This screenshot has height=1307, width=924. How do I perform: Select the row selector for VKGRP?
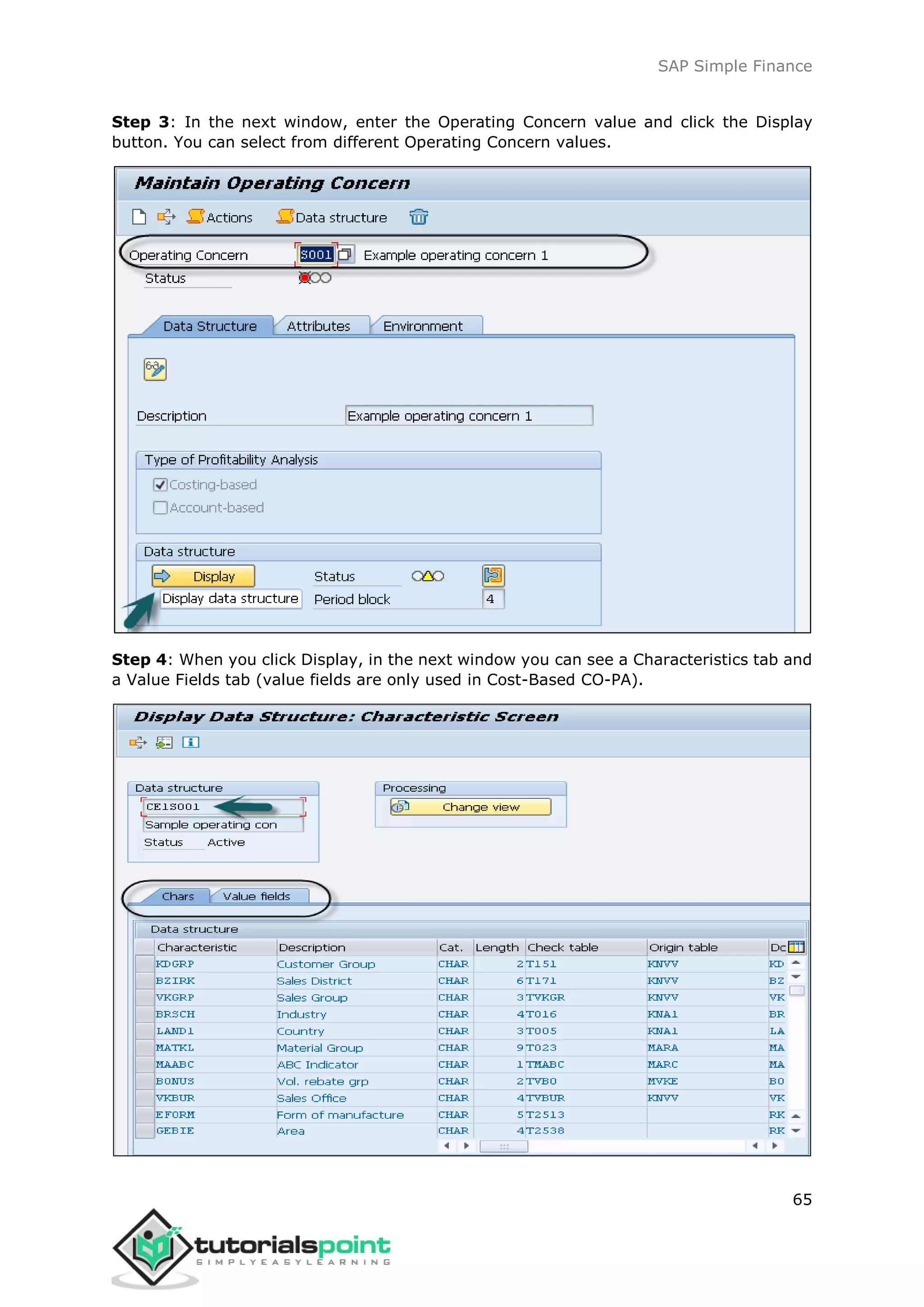(145, 997)
